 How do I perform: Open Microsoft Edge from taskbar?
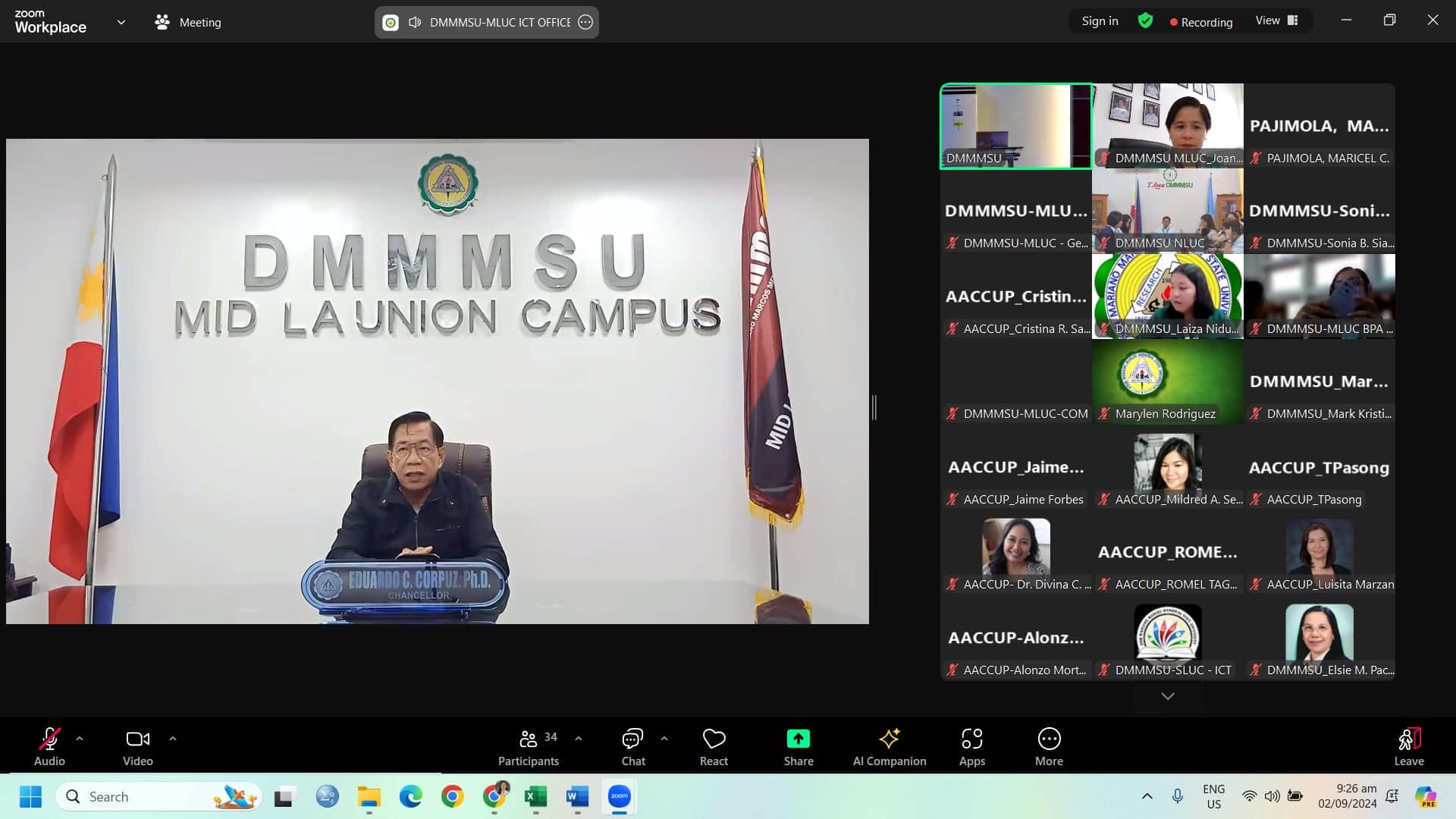click(410, 797)
